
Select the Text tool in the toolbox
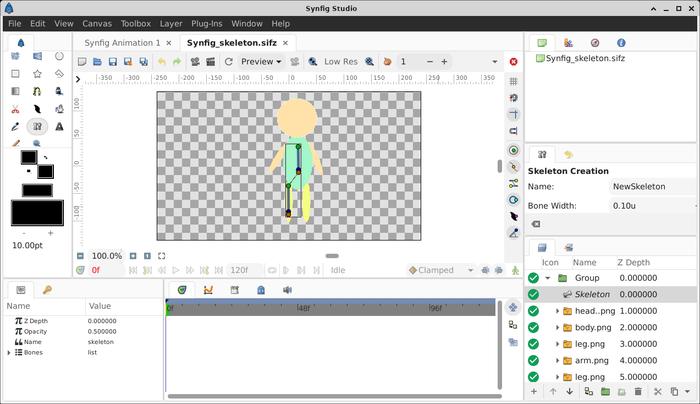tap(59, 127)
